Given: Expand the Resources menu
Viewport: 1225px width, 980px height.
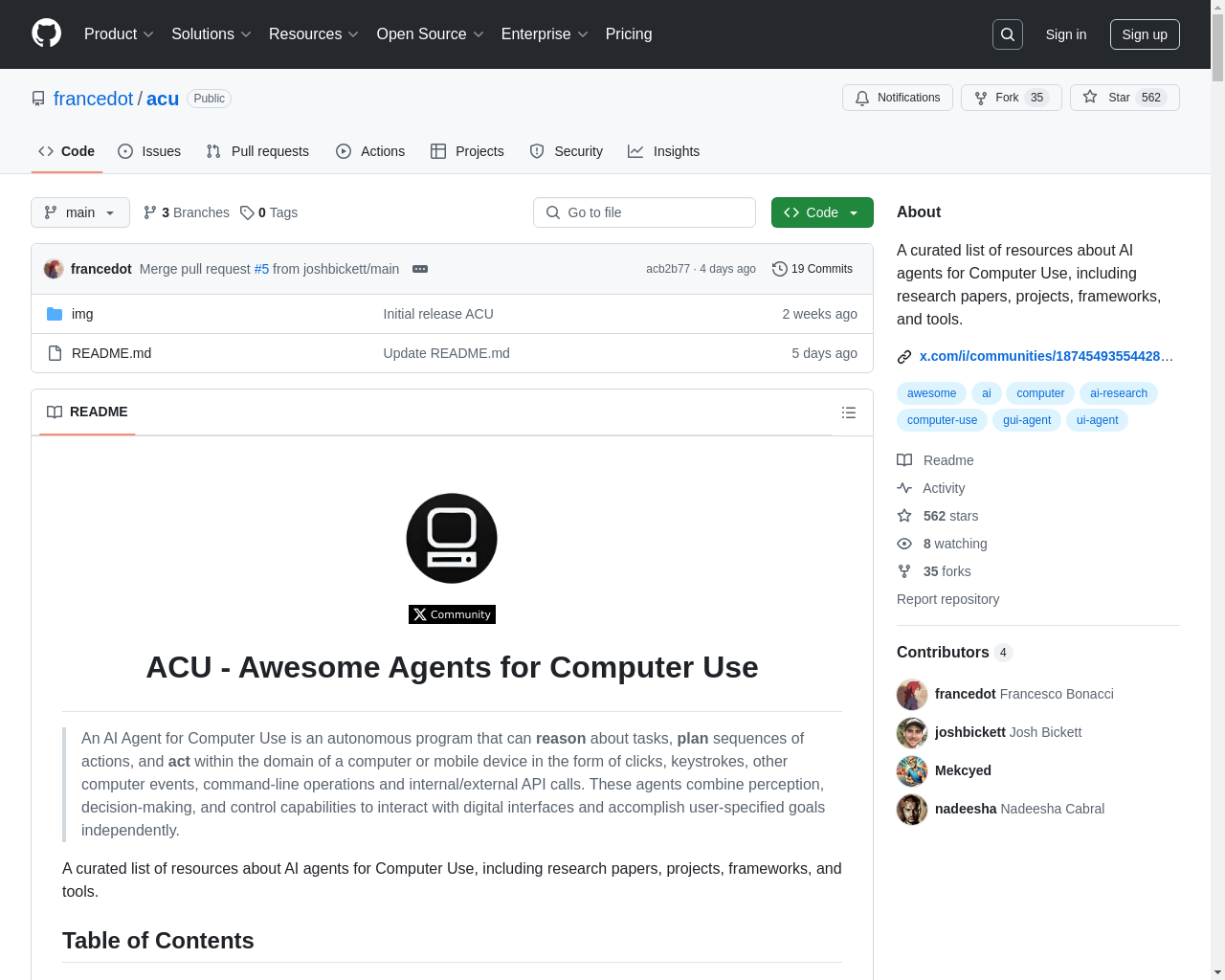Looking at the screenshot, I should tap(314, 34).
